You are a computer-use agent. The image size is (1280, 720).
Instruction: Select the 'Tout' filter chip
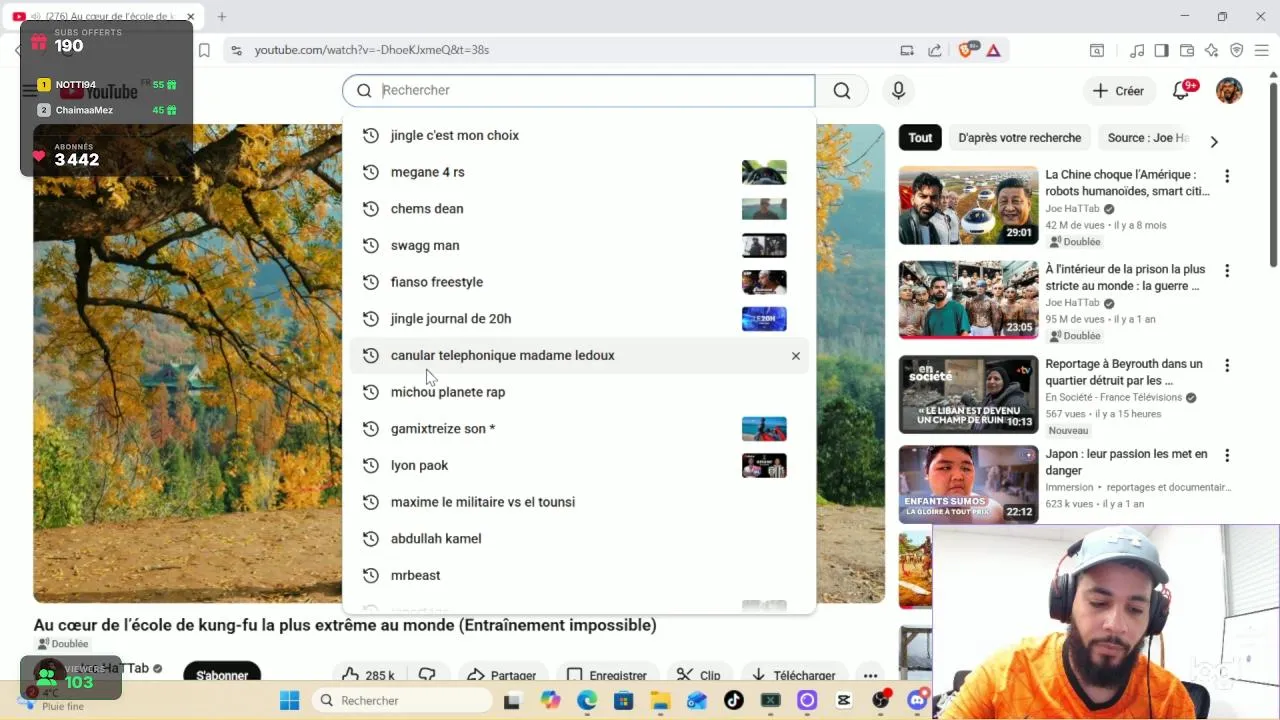tap(921, 138)
